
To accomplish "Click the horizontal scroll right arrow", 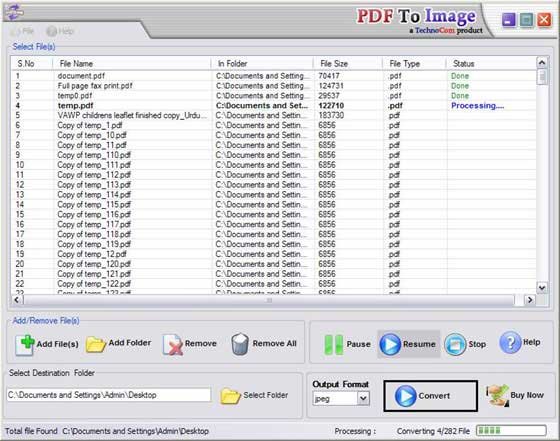I will pyautogui.click(x=530, y=300).
